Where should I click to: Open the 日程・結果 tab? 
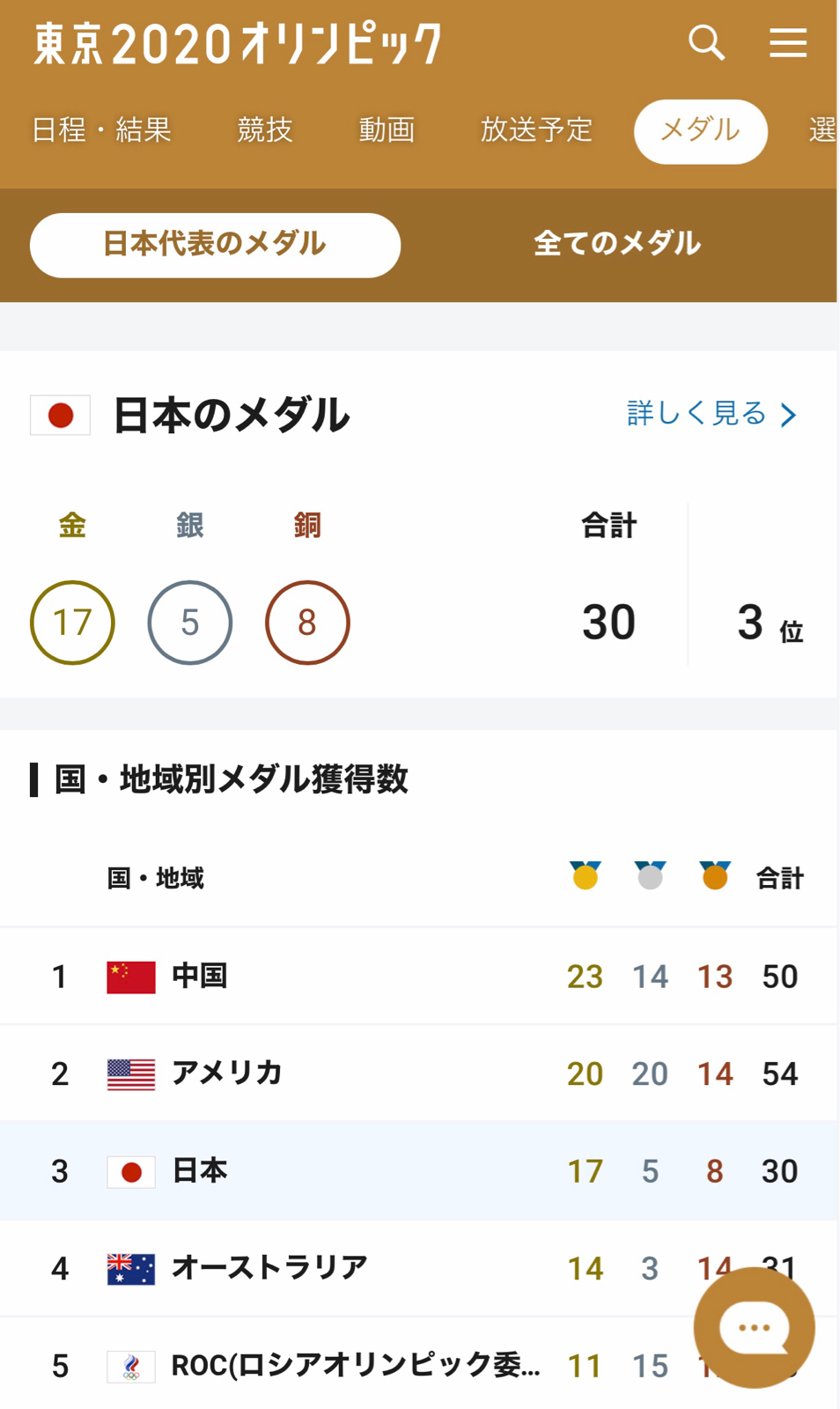tap(101, 130)
